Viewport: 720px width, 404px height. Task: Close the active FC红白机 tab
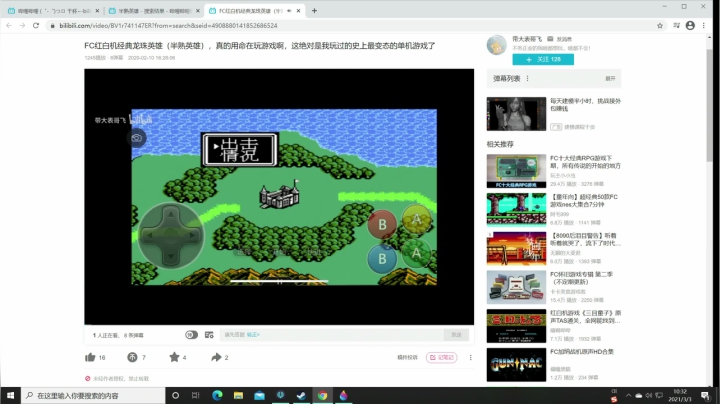pyautogui.click(x=298, y=11)
